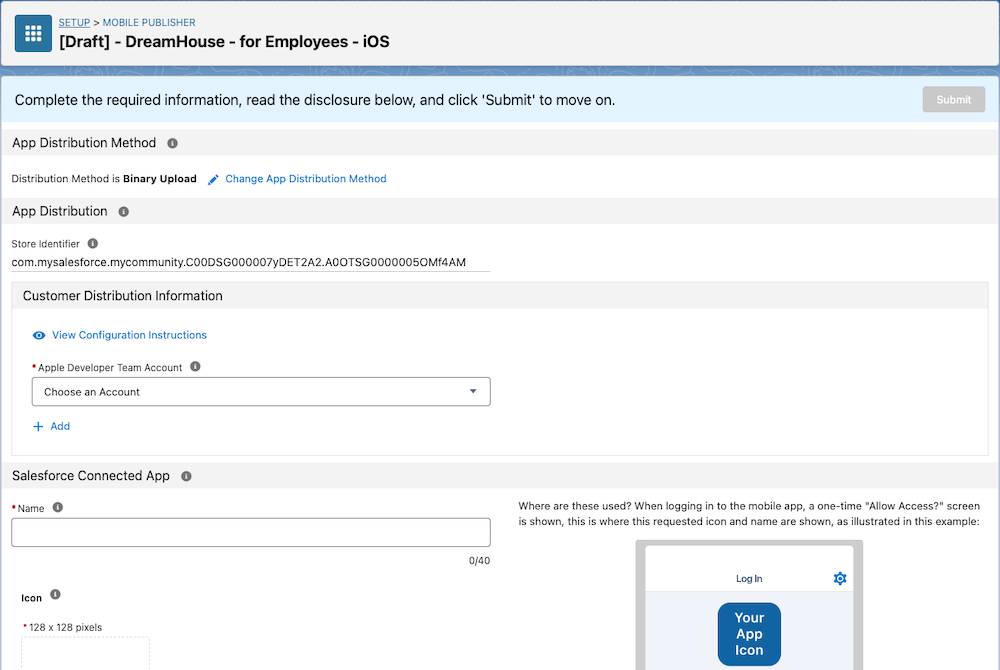Screen dimensions: 1000x670
Task: Show info for Apple Developer Team Account
Action: coord(195,367)
